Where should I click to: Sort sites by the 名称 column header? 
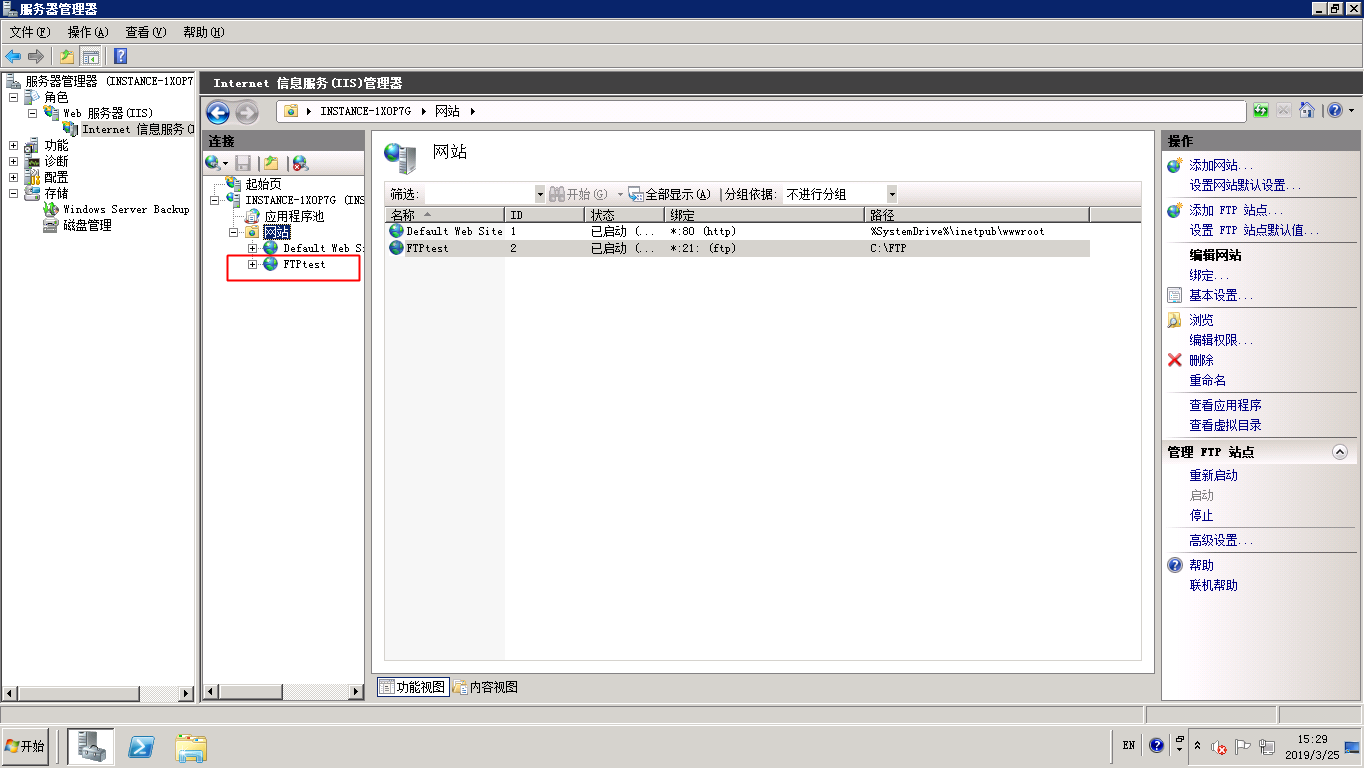point(445,215)
